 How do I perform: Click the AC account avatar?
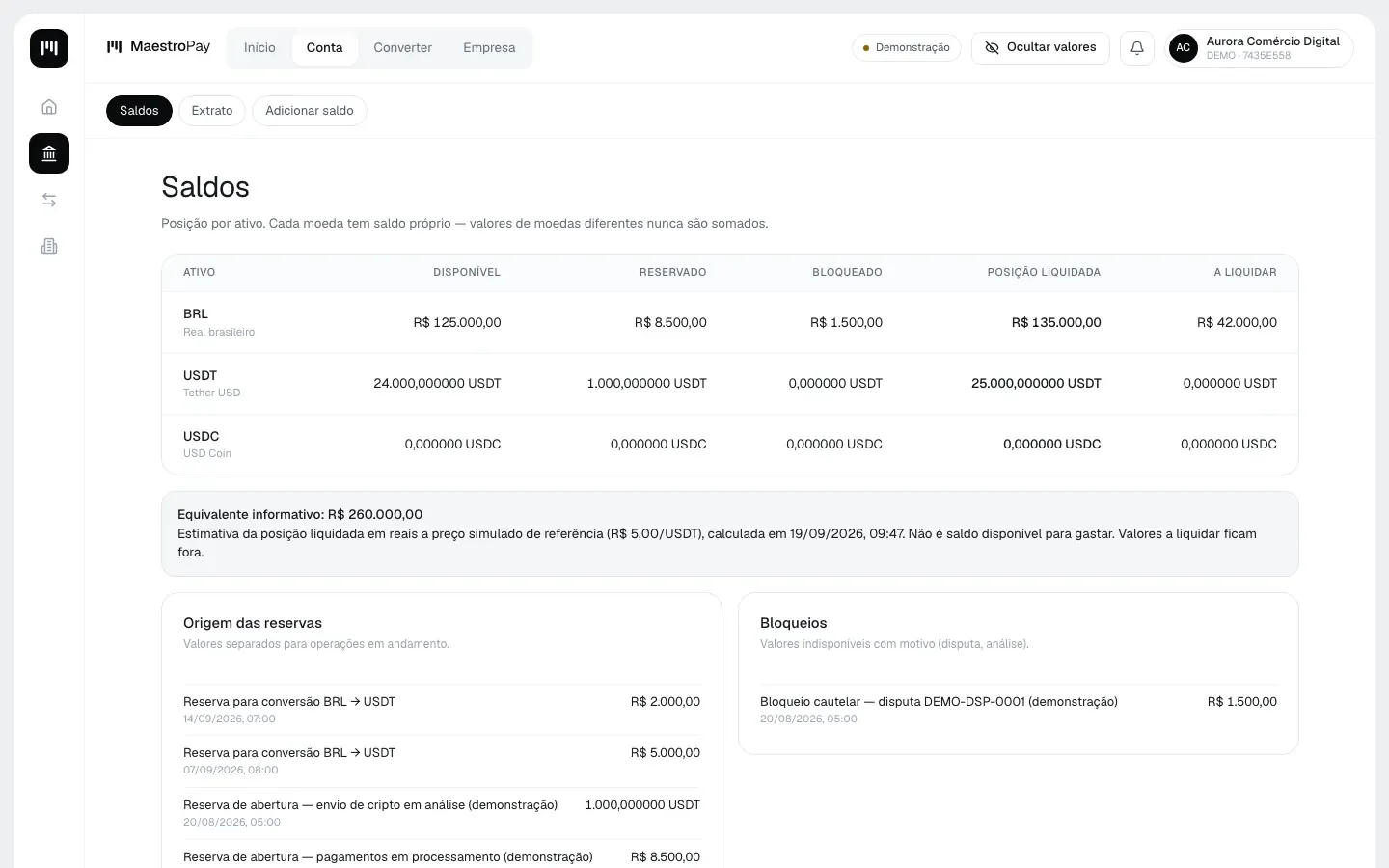1184,47
